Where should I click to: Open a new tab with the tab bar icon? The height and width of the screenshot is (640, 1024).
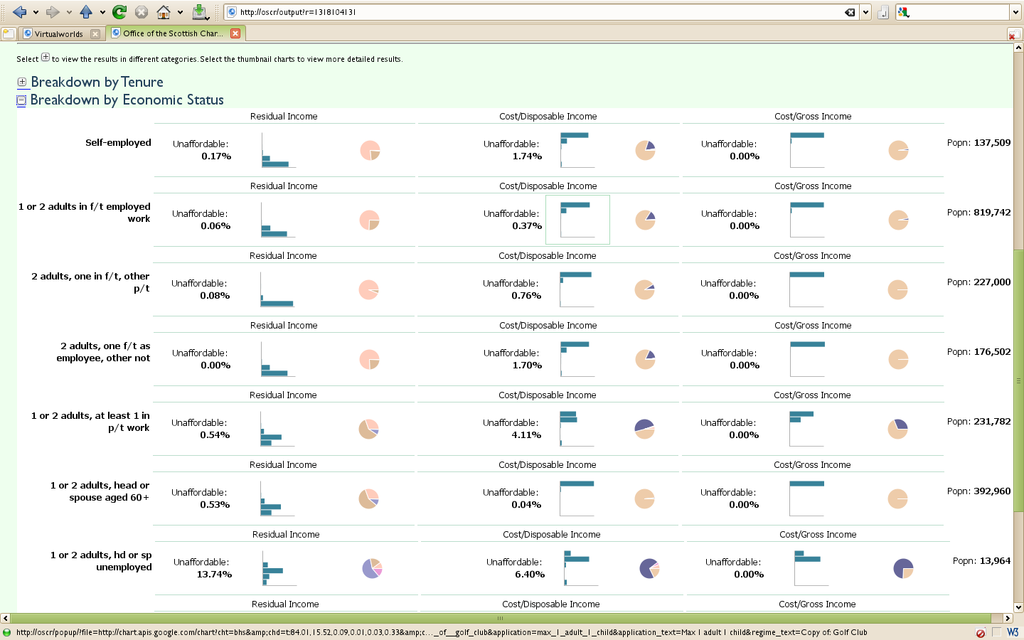click(8, 33)
